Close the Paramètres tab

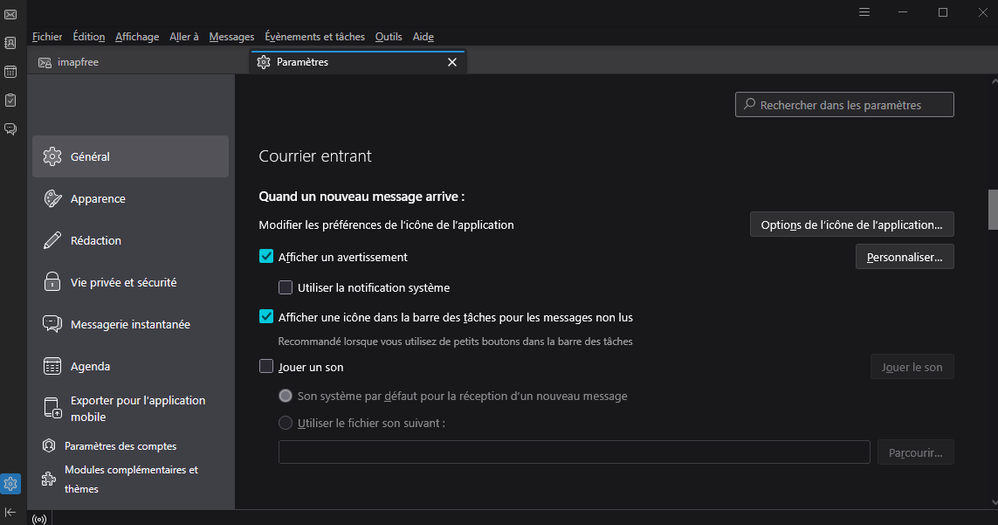452,62
